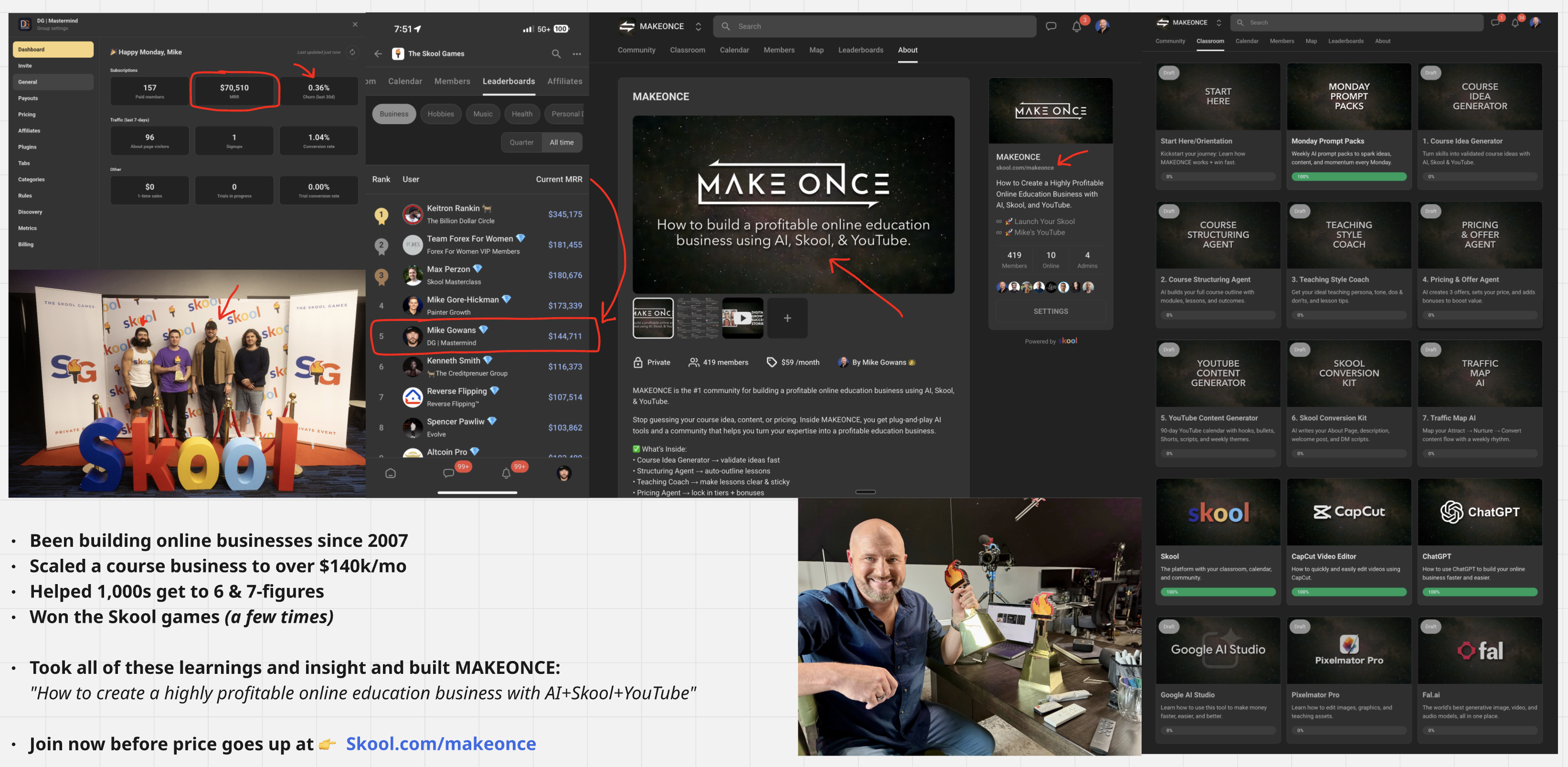Select the Health category chip
This screenshot has width=1568, height=767.
click(522, 114)
